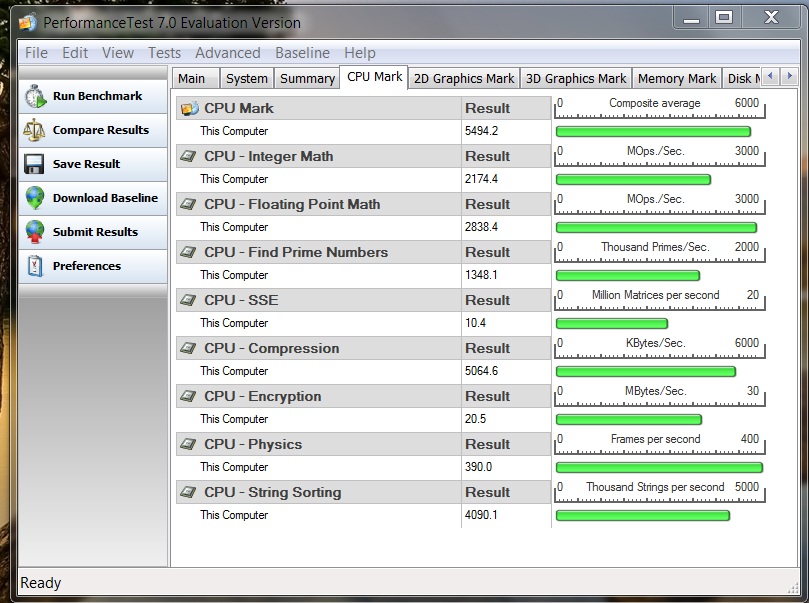Switch to the Memory Mark tab

click(x=677, y=78)
